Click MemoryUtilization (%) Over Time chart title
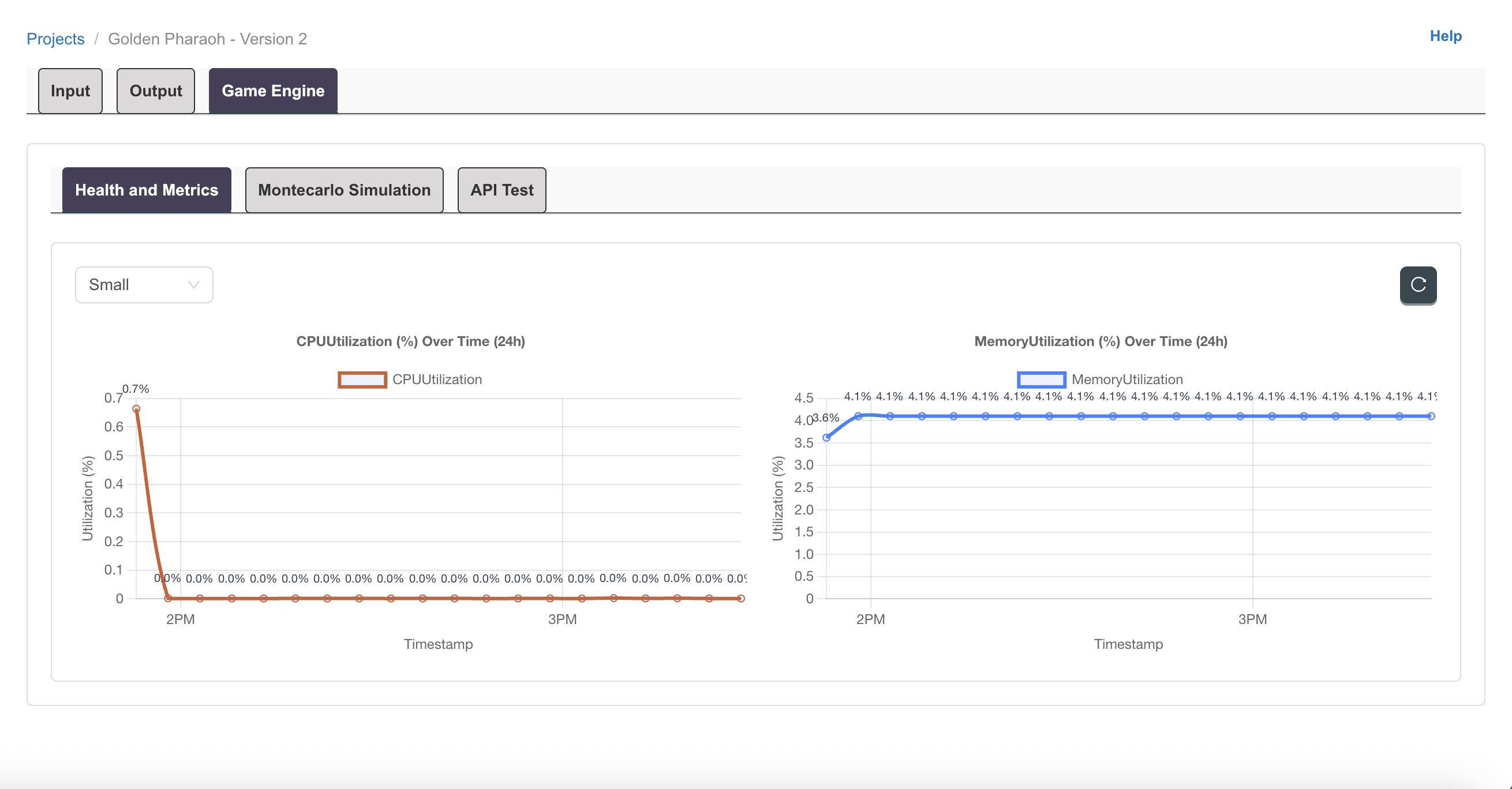Viewport: 1512px width, 789px height. tap(1101, 341)
